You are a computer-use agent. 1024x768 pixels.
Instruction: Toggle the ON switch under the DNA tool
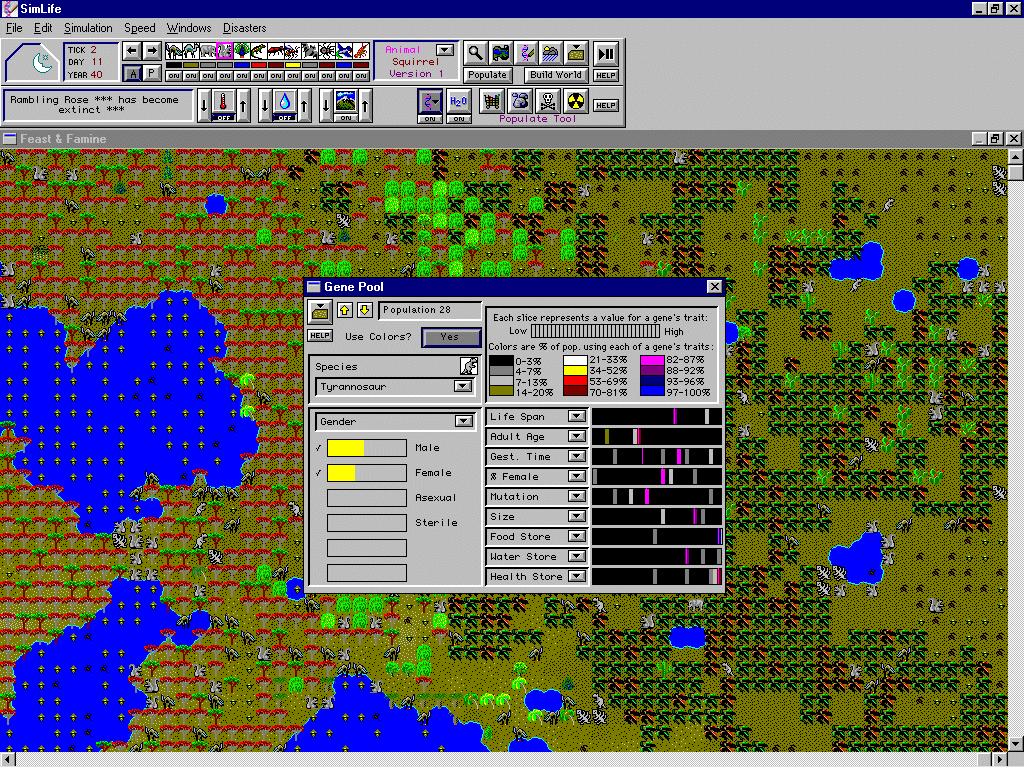[430, 119]
